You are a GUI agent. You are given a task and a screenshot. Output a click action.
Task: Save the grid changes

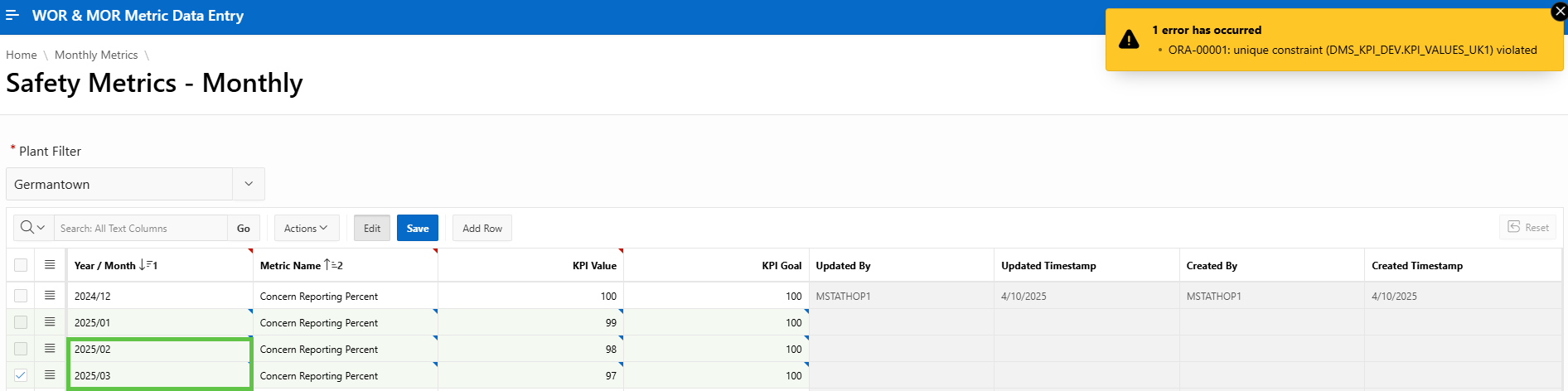click(x=417, y=228)
